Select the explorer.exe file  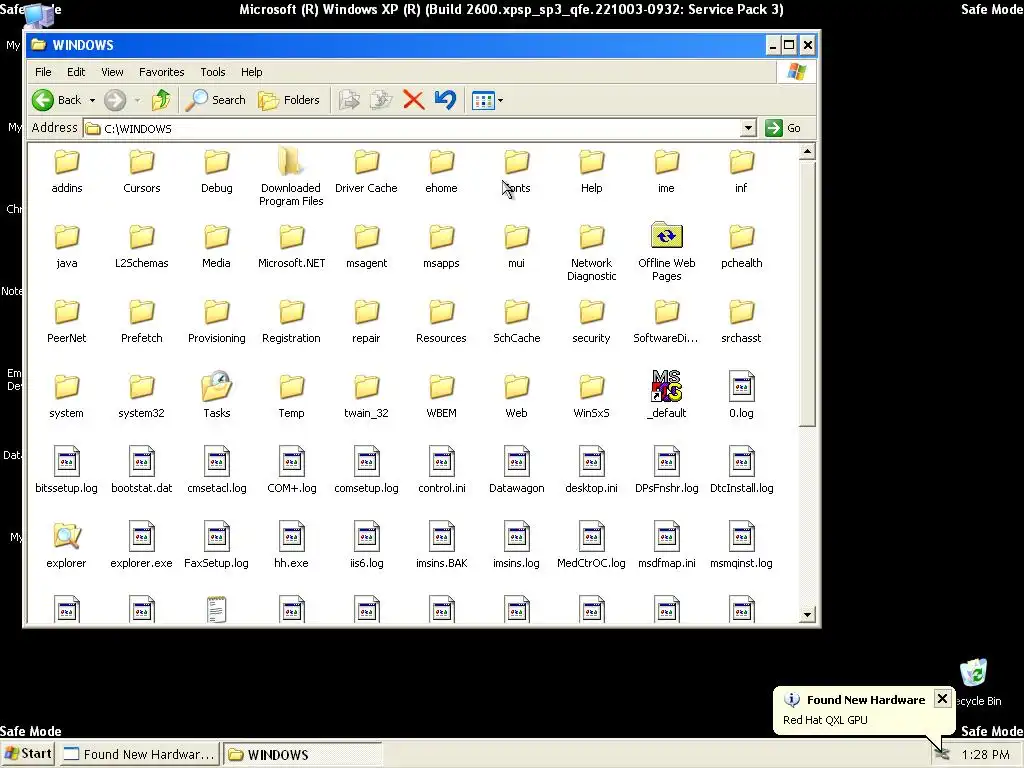141,545
